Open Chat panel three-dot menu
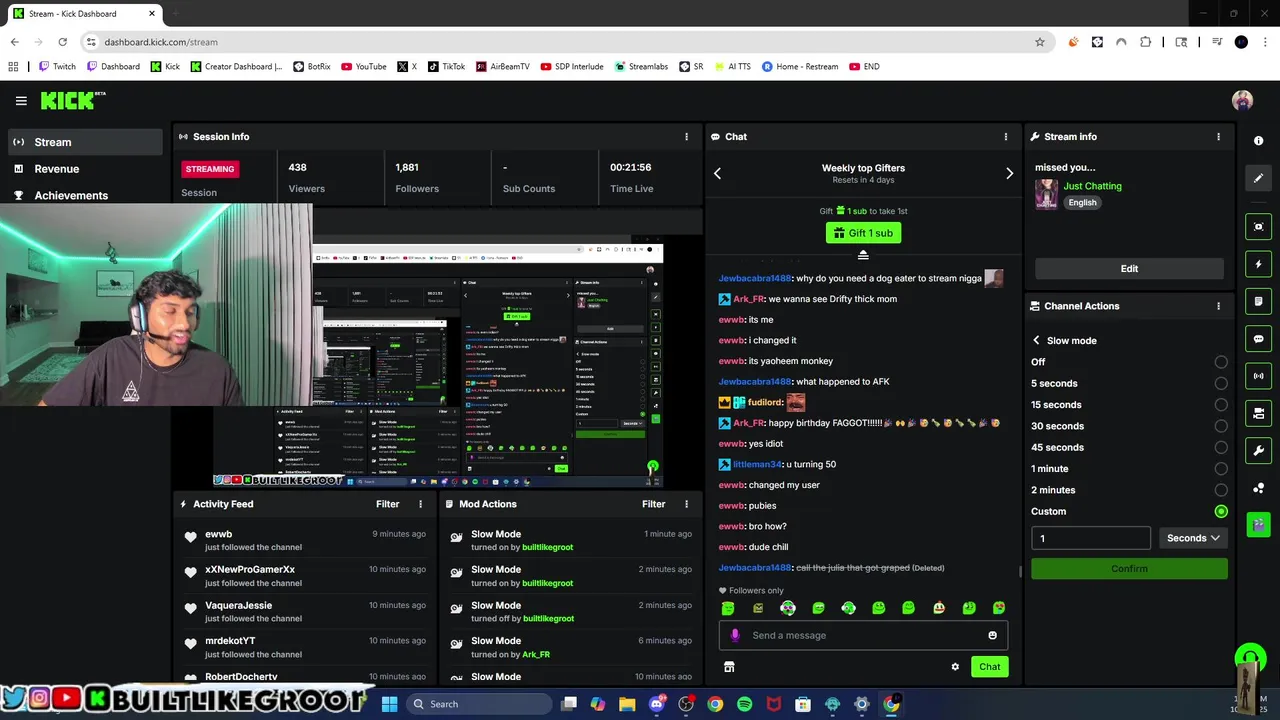This screenshot has width=1280, height=720. click(1006, 137)
